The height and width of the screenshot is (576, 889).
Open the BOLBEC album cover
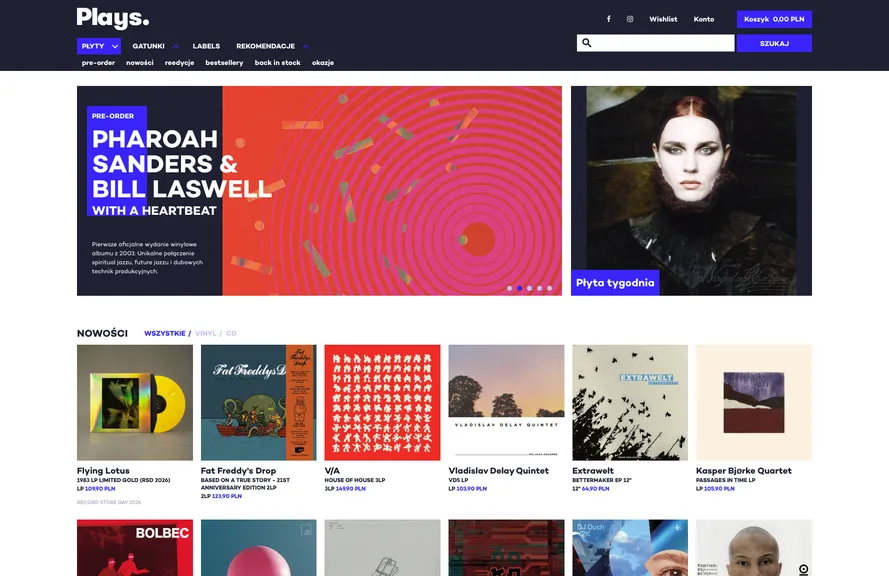135,548
